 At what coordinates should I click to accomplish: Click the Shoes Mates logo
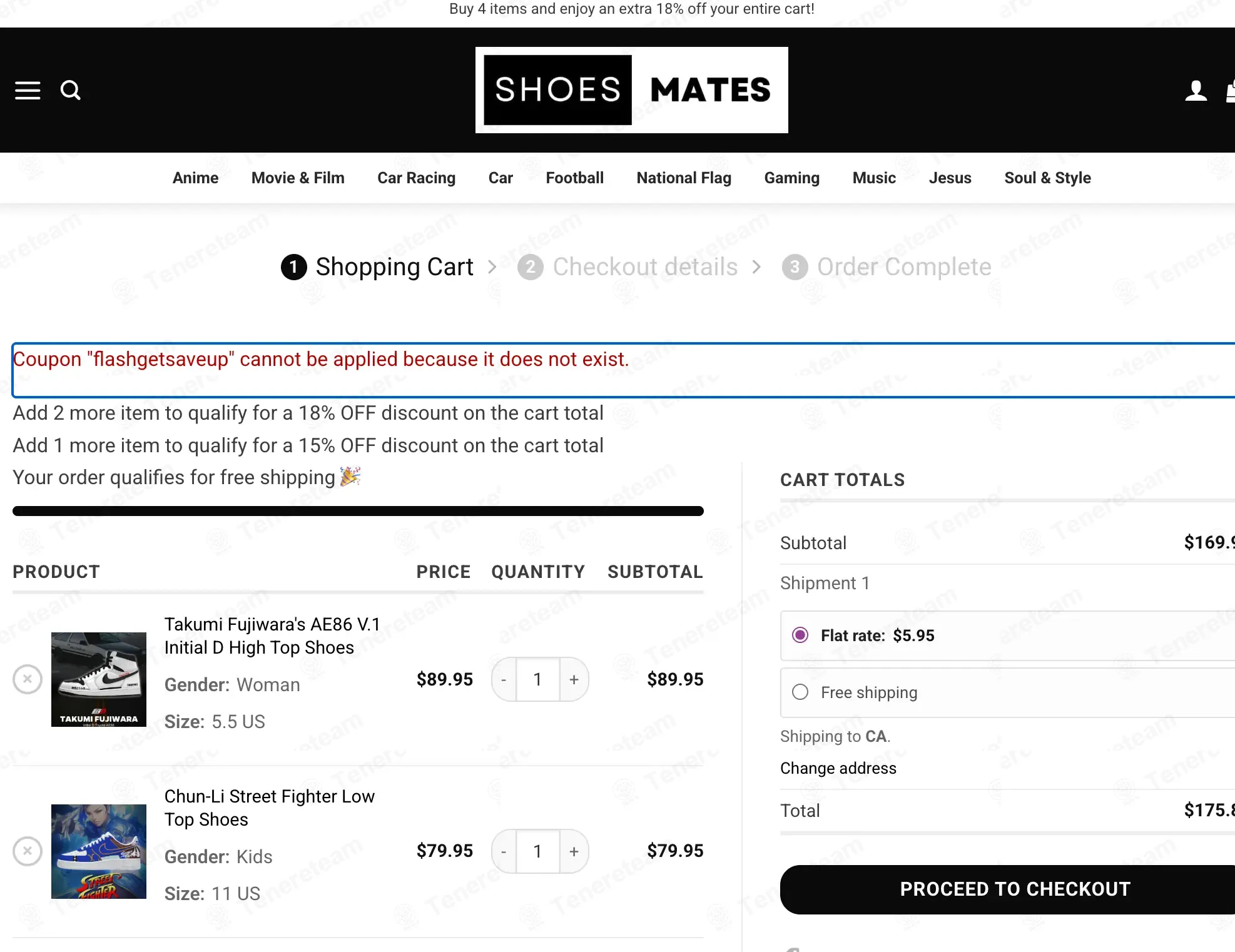point(631,90)
